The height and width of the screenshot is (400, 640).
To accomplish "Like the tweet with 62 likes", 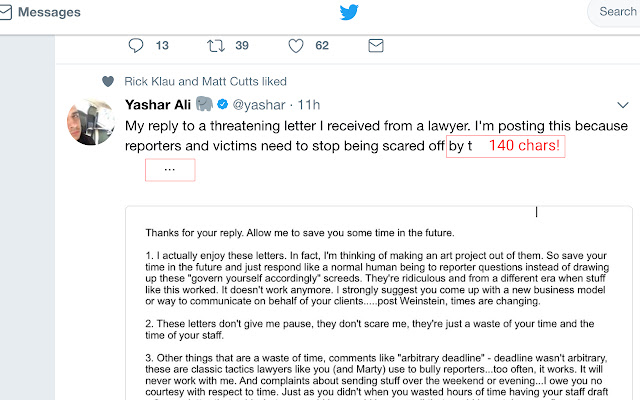I will [296, 45].
